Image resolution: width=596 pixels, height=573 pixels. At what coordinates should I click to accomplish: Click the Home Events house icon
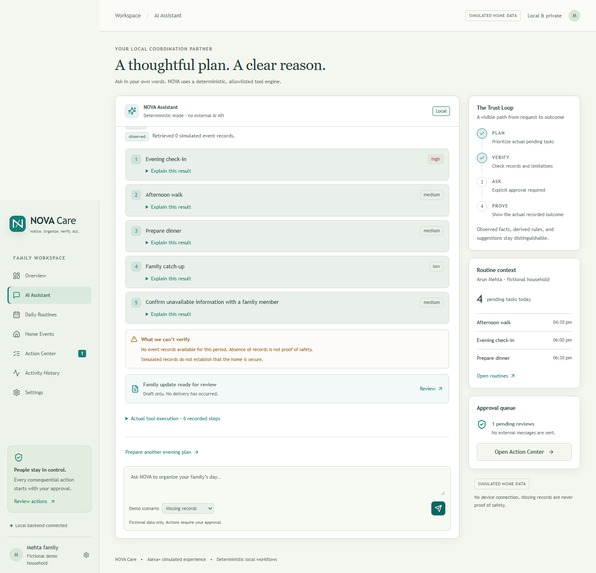[x=16, y=334]
